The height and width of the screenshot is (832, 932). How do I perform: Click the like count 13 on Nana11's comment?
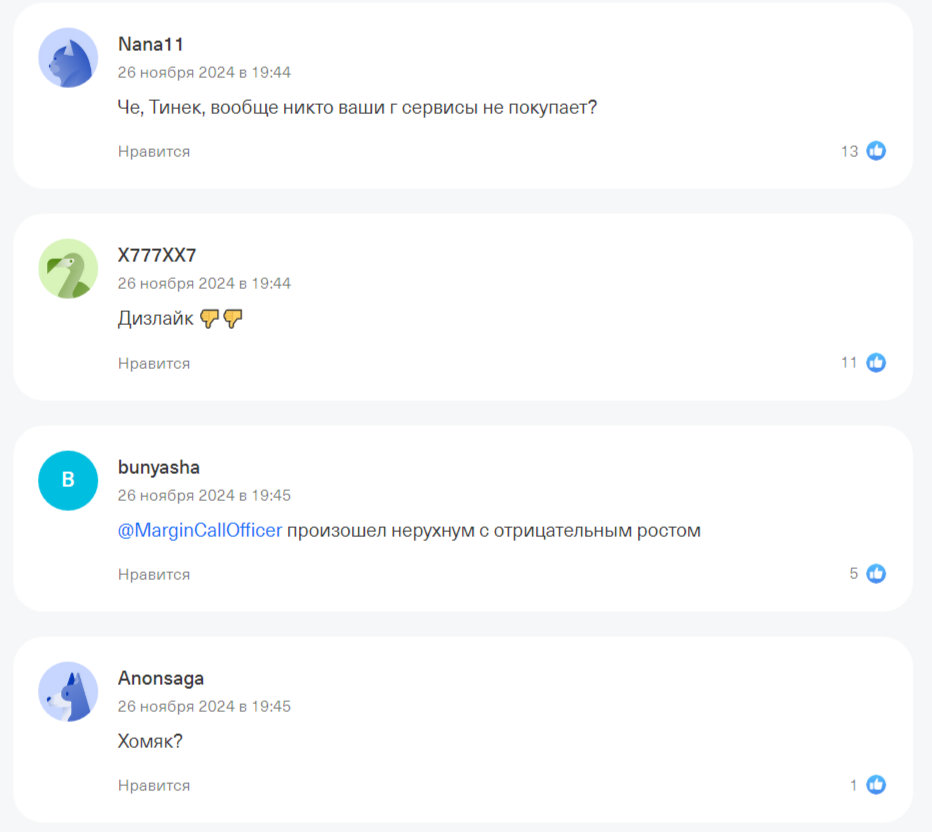[x=850, y=151]
